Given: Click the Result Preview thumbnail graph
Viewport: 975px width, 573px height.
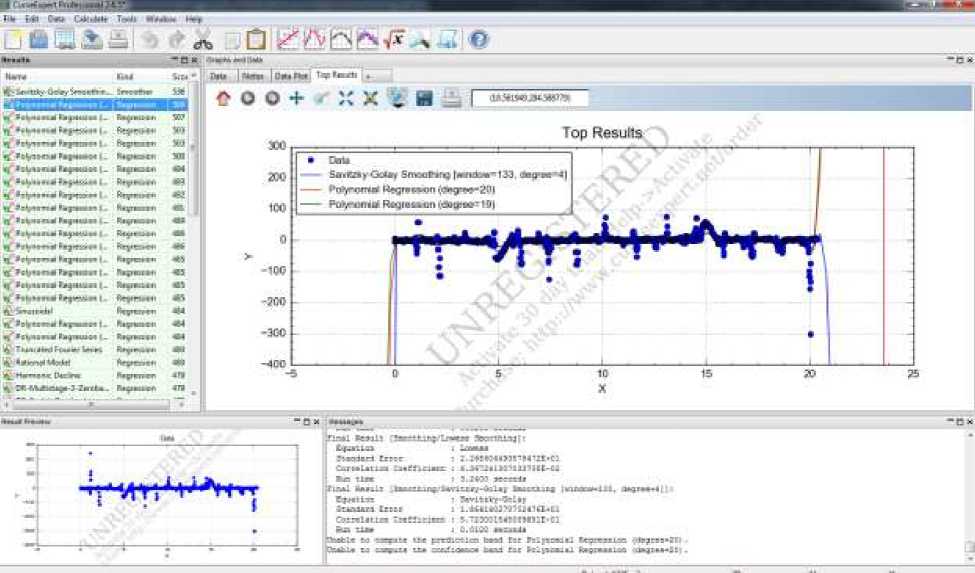Looking at the screenshot, I should [165, 493].
